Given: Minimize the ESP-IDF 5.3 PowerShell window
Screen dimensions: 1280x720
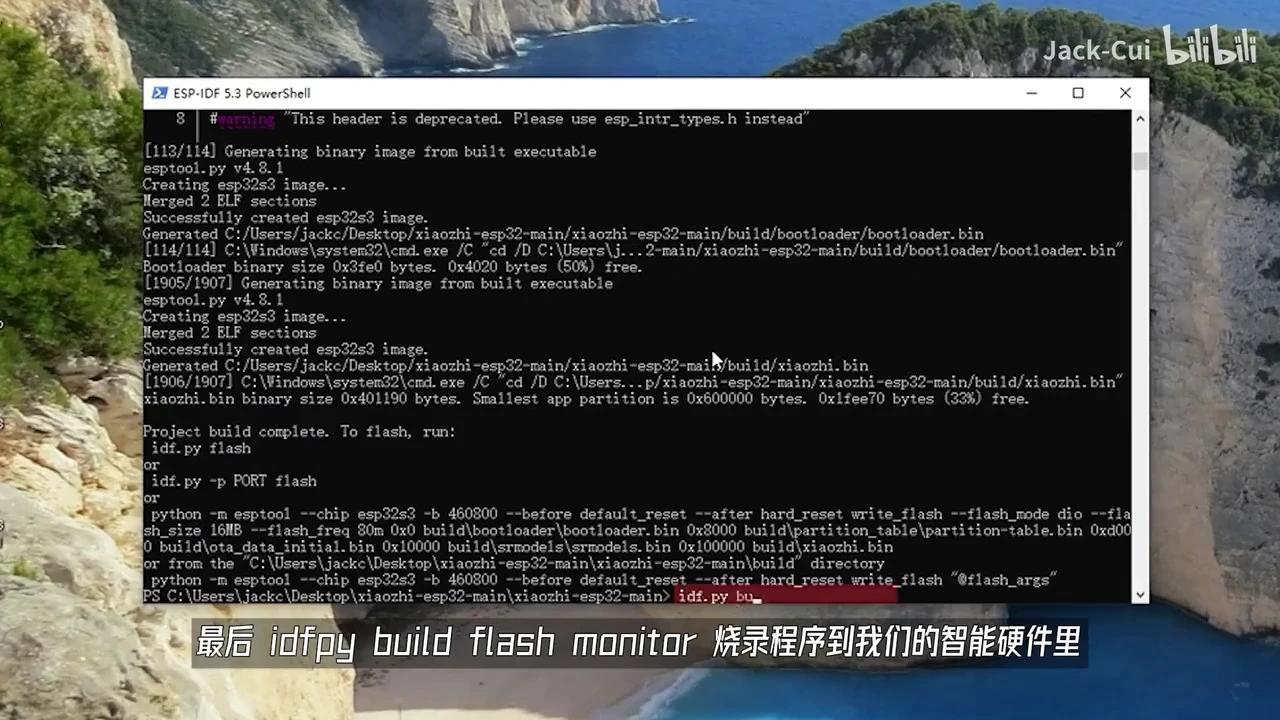Looking at the screenshot, I should click(1031, 93).
